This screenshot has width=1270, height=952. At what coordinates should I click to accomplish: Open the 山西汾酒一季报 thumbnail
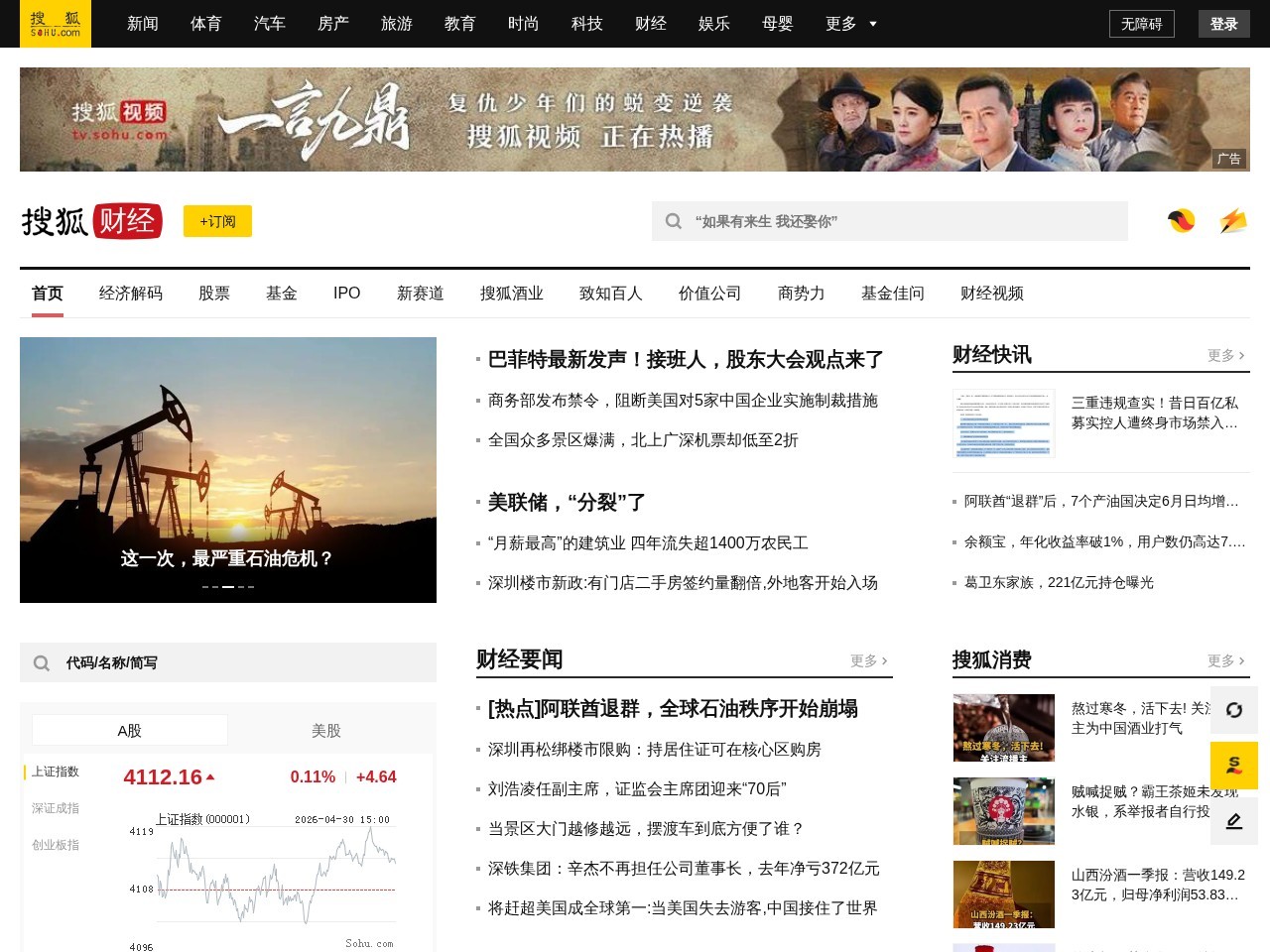tap(1003, 894)
